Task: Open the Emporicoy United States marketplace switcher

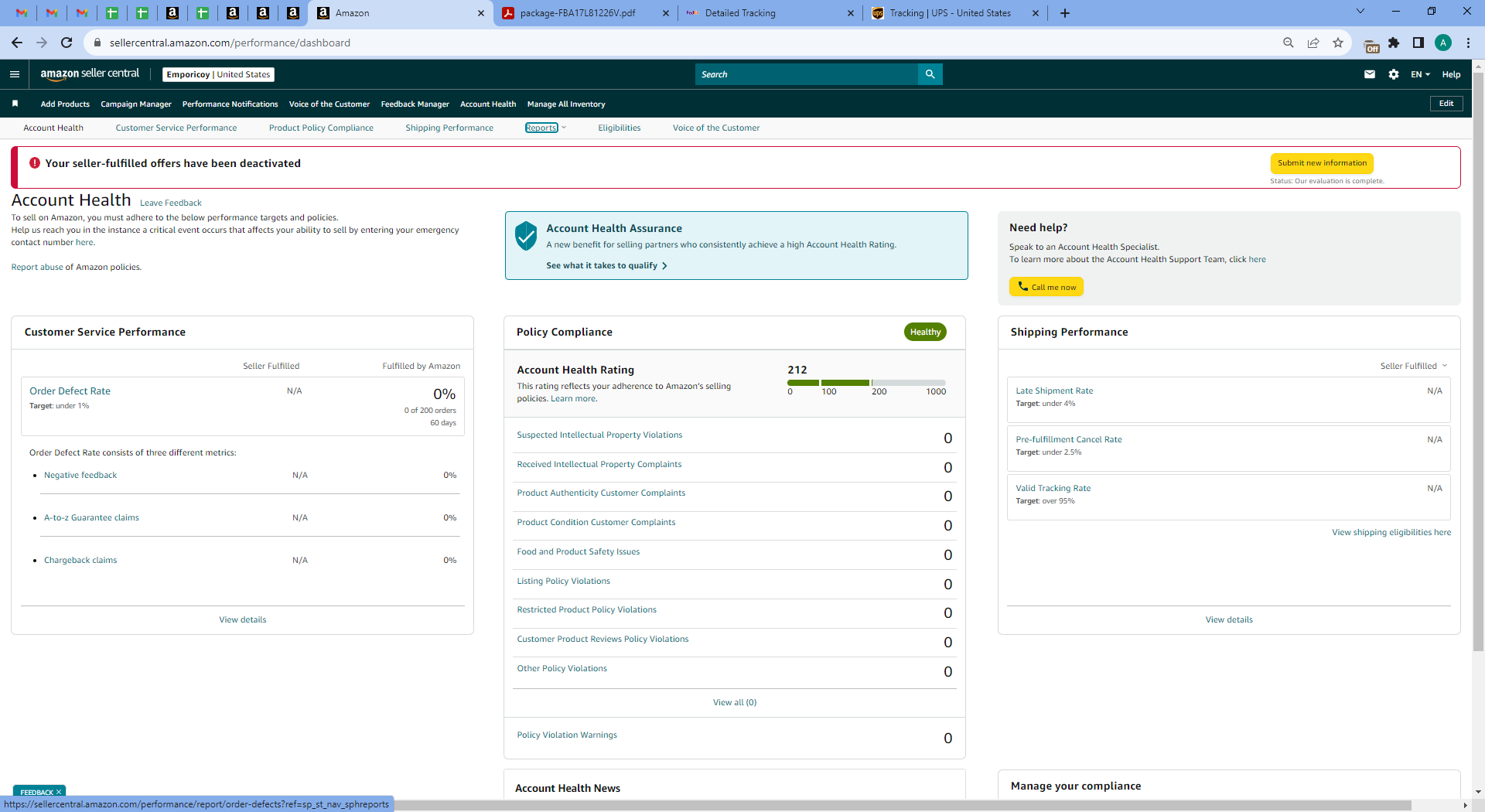Action: pos(219,74)
